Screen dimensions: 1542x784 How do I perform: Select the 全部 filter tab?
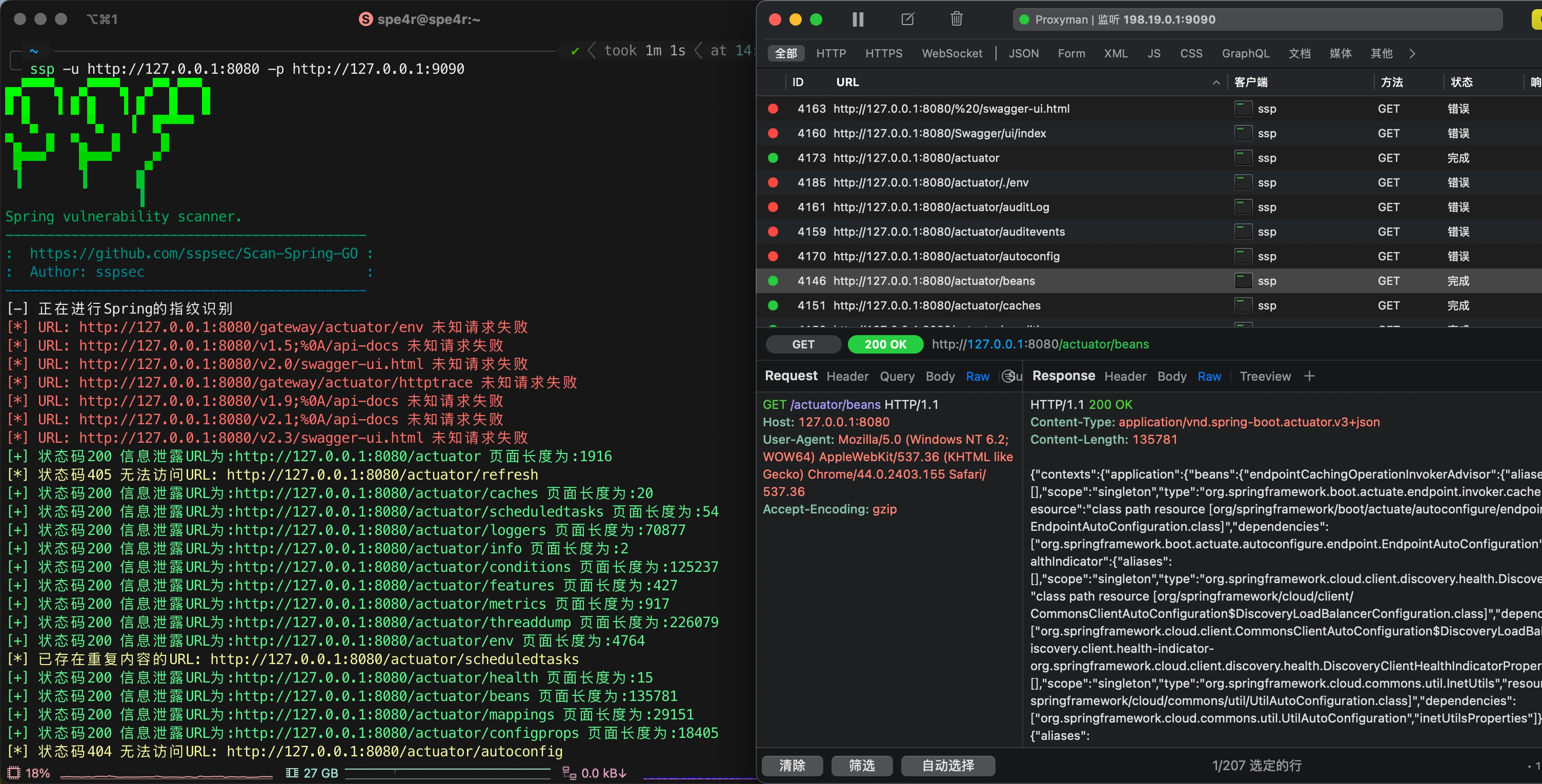[x=786, y=53]
